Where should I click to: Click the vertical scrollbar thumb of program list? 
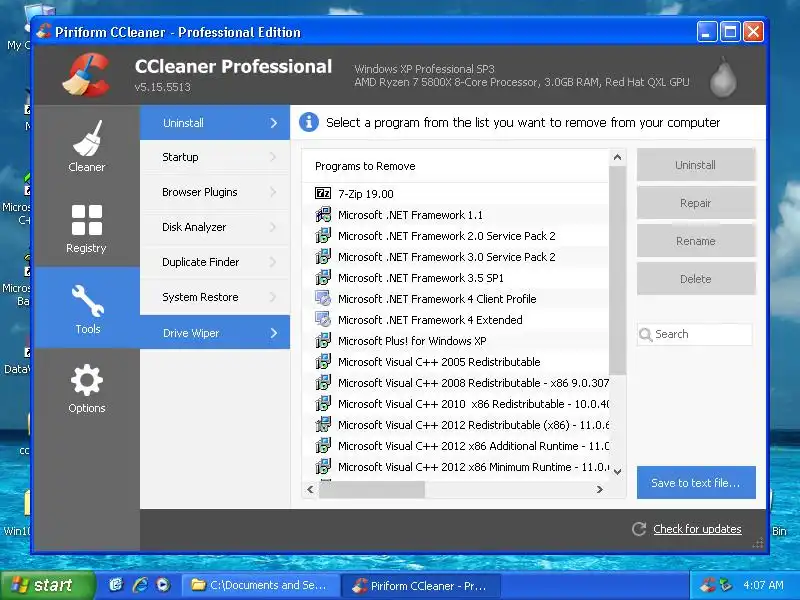617,270
